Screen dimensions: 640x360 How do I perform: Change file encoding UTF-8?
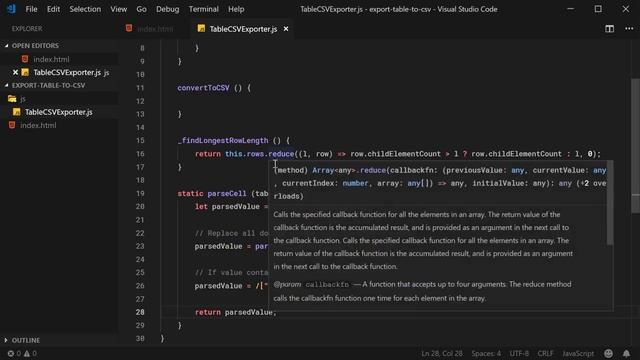pos(519,353)
